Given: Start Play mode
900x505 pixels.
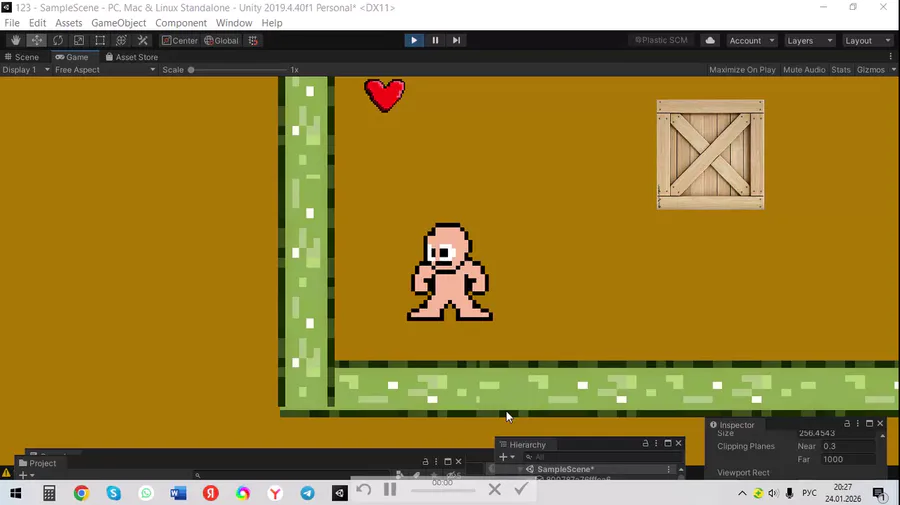Looking at the screenshot, I should (414, 40).
